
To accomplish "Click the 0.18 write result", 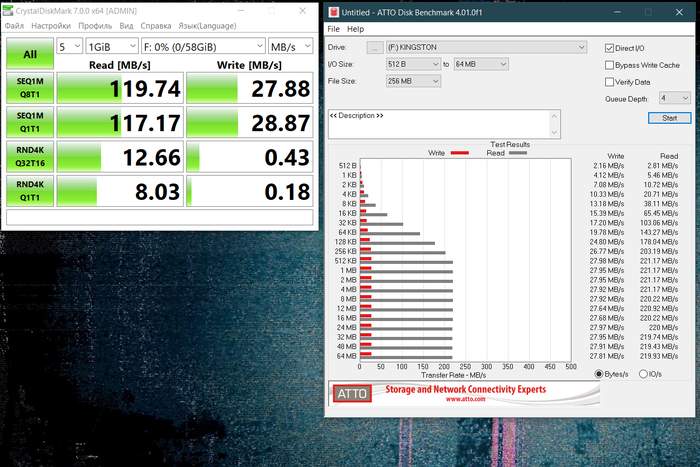I will (x=250, y=191).
